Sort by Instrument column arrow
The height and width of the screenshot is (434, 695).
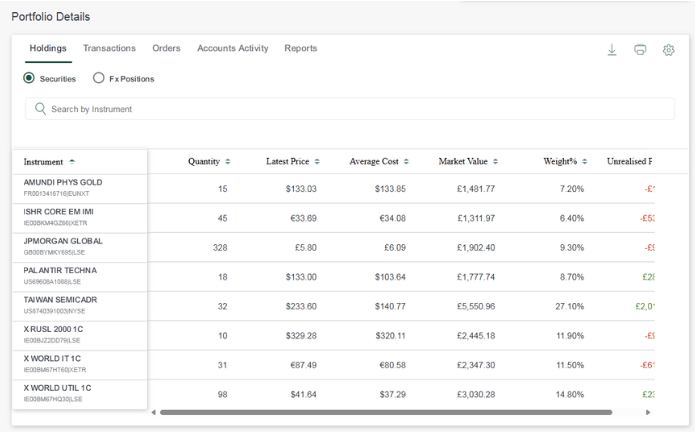tap(72, 162)
